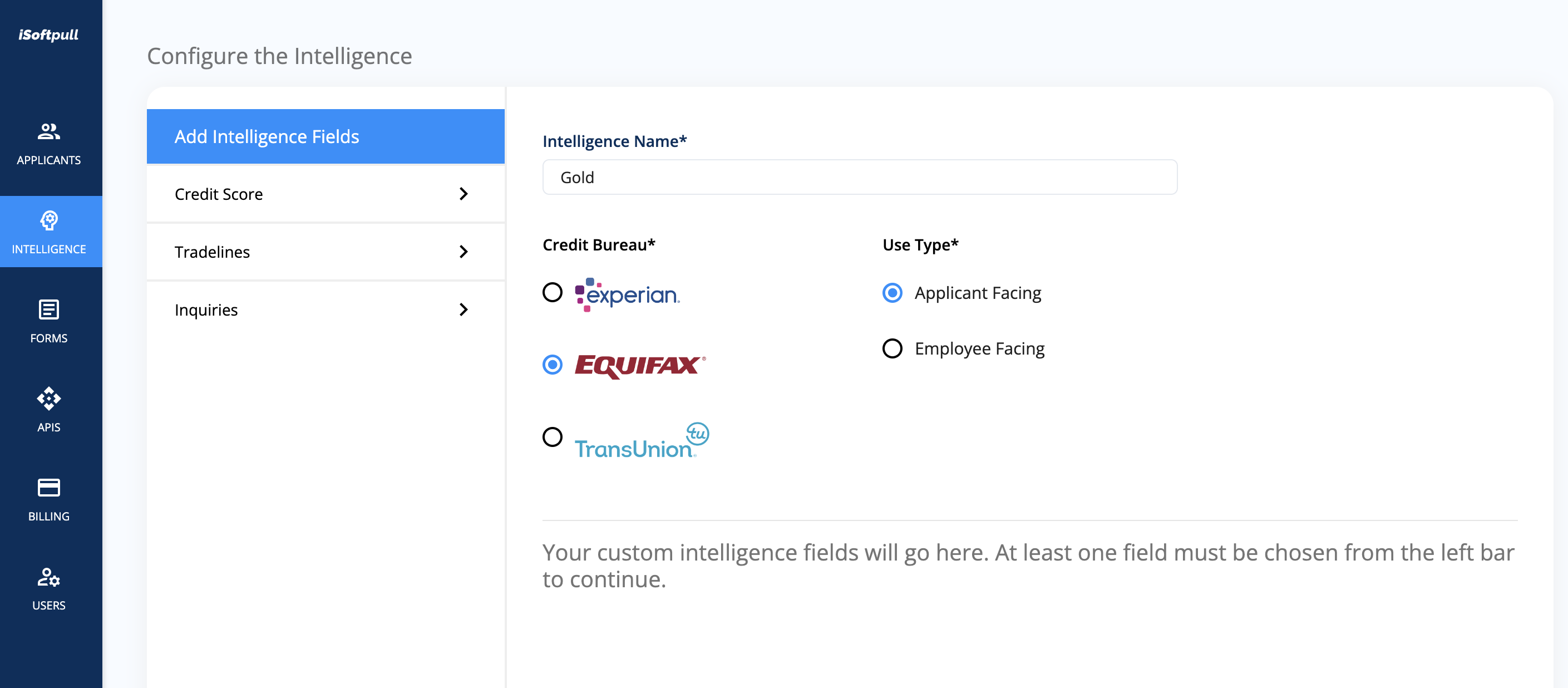Click the Add Intelligence Fields header
This screenshot has height=688, width=1568.
[326, 136]
